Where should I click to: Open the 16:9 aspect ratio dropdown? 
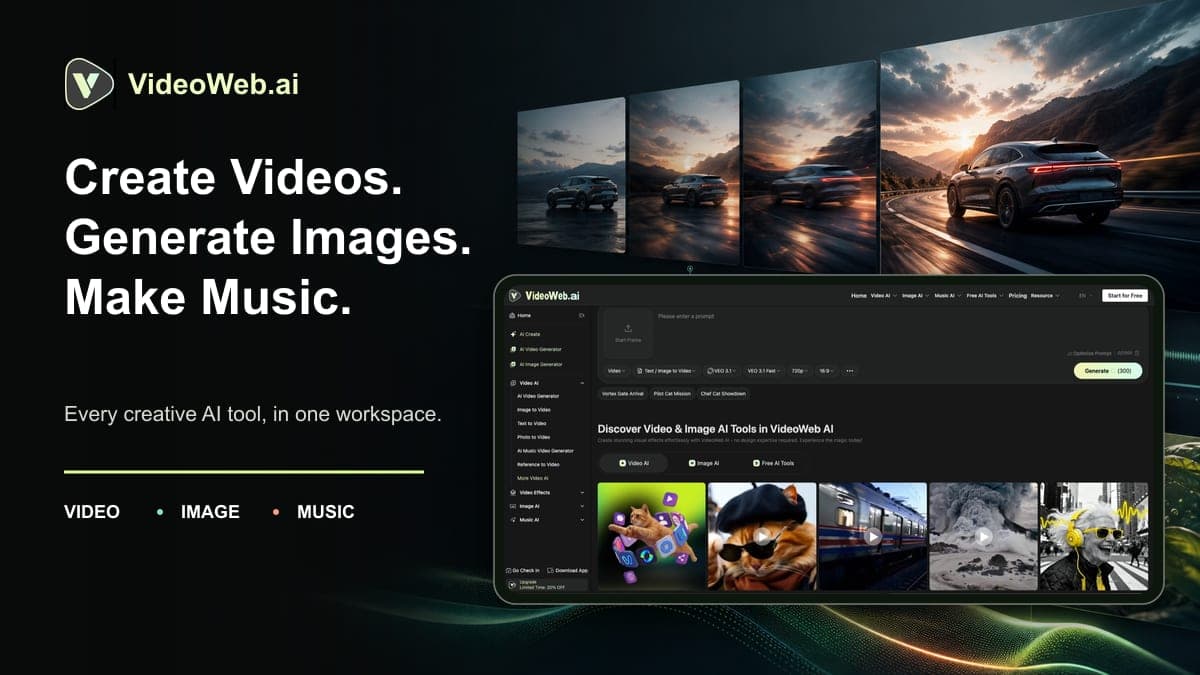point(827,370)
